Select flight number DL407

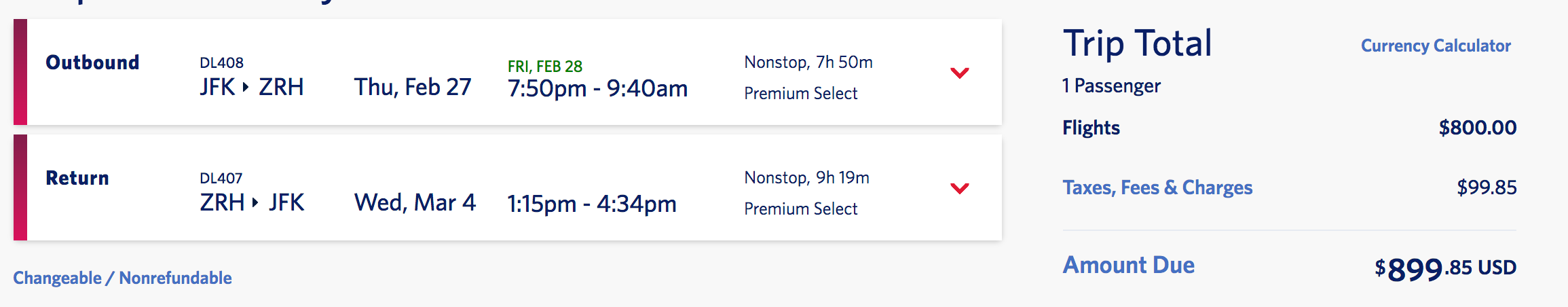coord(221,178)
